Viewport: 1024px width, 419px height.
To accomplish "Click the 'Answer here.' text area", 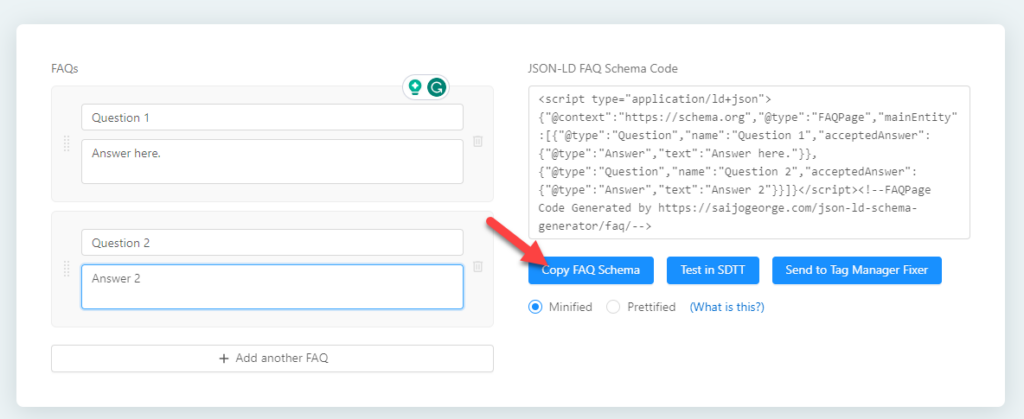I will click(x=272, y=161).
